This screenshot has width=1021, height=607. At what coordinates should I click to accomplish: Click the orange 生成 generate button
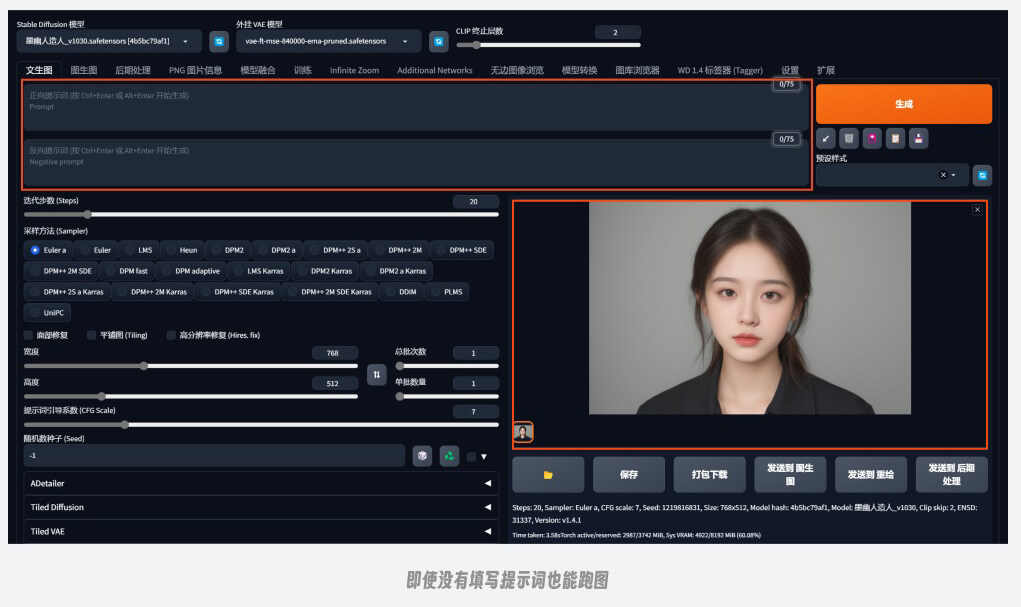(x=903, y=104)
